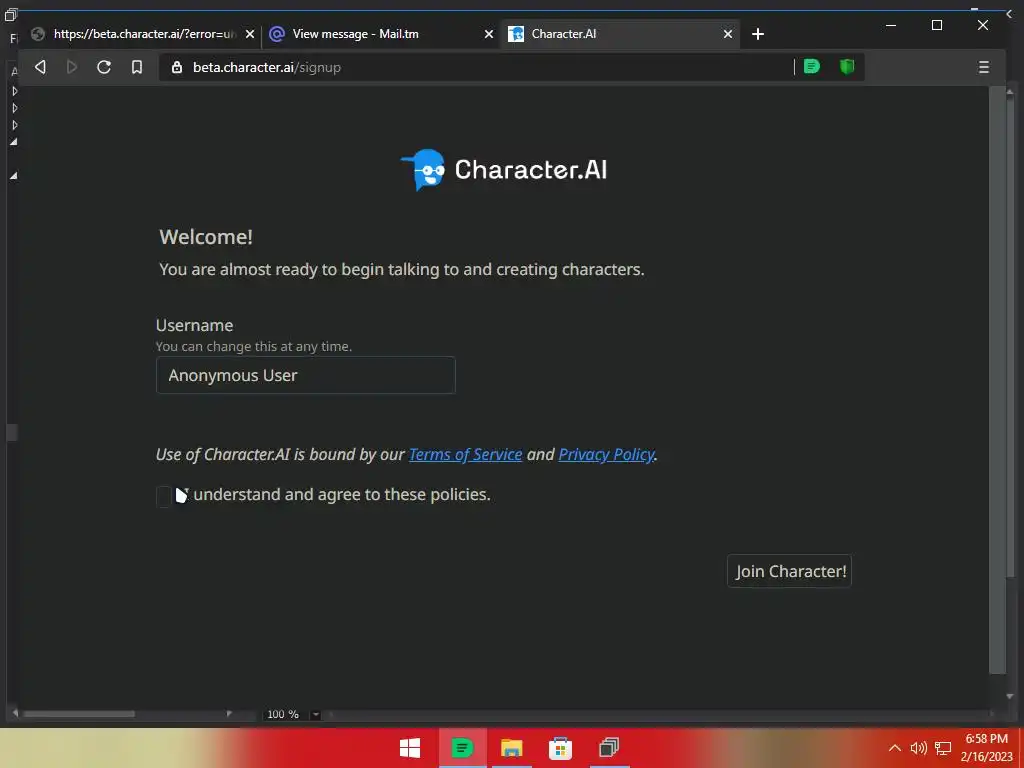This screenshot has height=768, width=1024.
Task: Close the browser window
Action: click(x=982, y=25)
